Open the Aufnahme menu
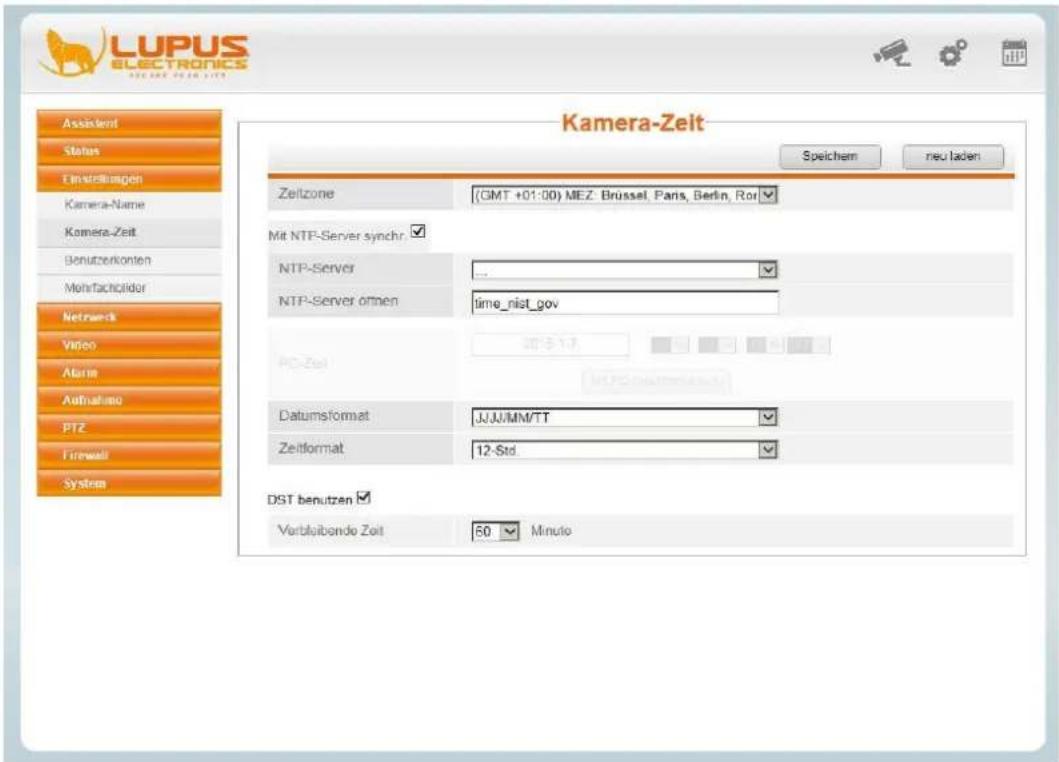 tap(129, 400)
